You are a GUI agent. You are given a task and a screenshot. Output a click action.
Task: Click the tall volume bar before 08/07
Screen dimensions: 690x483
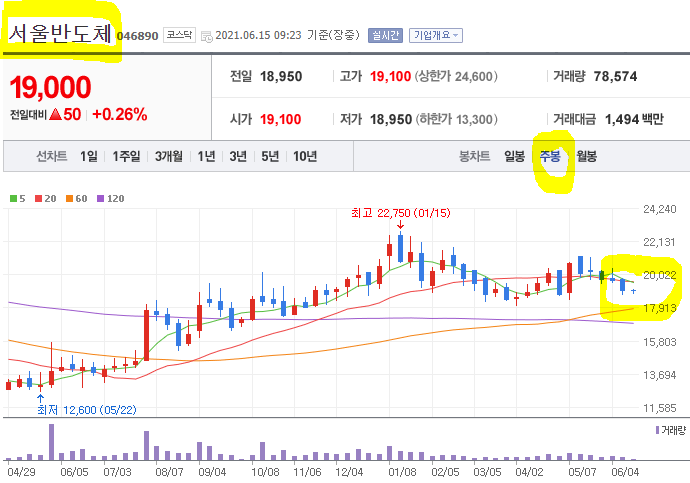point(147,446)
